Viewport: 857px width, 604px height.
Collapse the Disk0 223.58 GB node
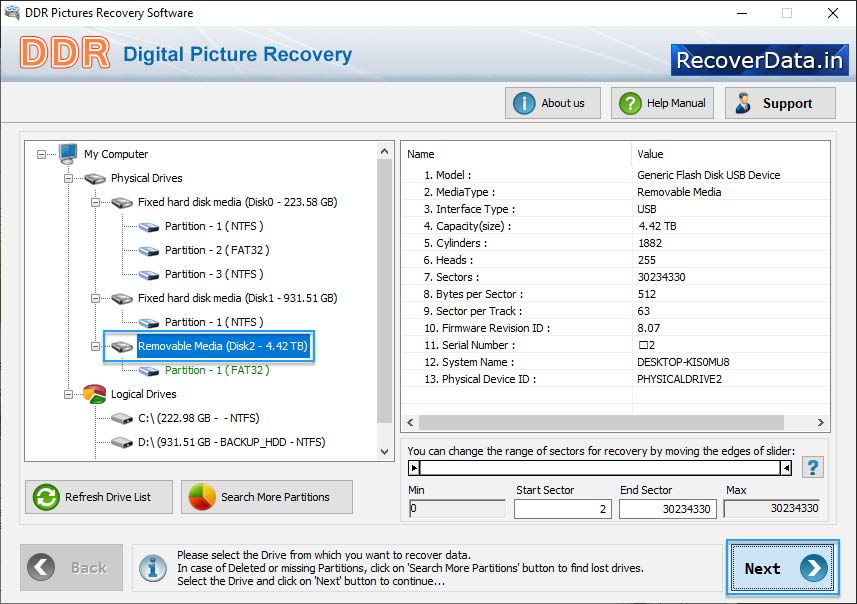(95, 202)
